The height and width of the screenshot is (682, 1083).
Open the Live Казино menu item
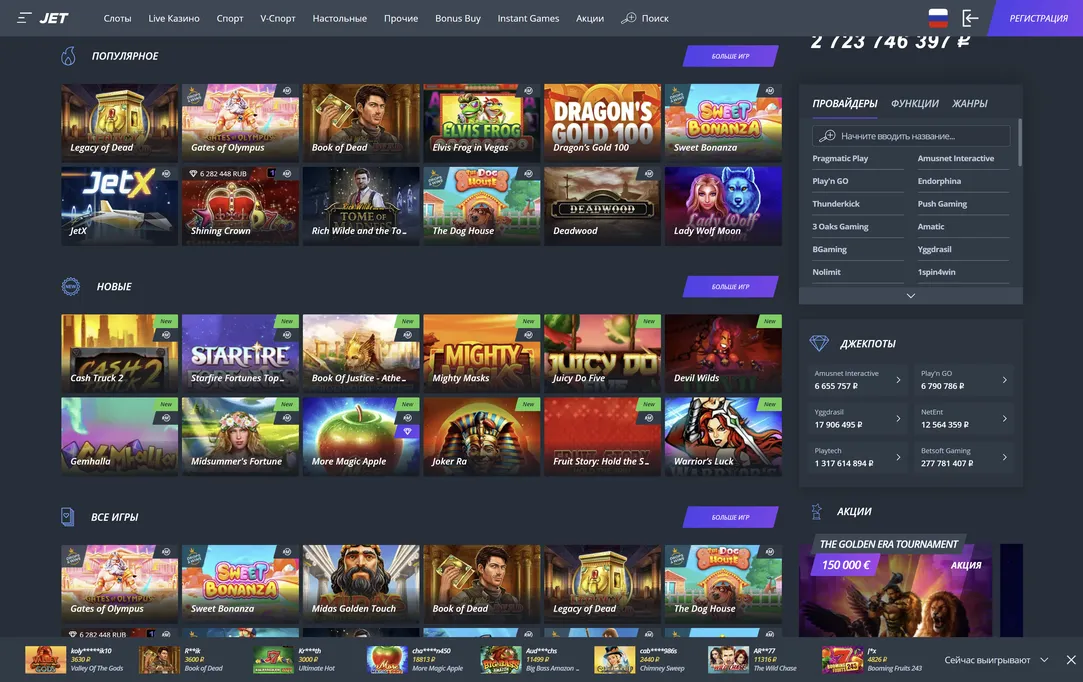(x=173, y=18)
